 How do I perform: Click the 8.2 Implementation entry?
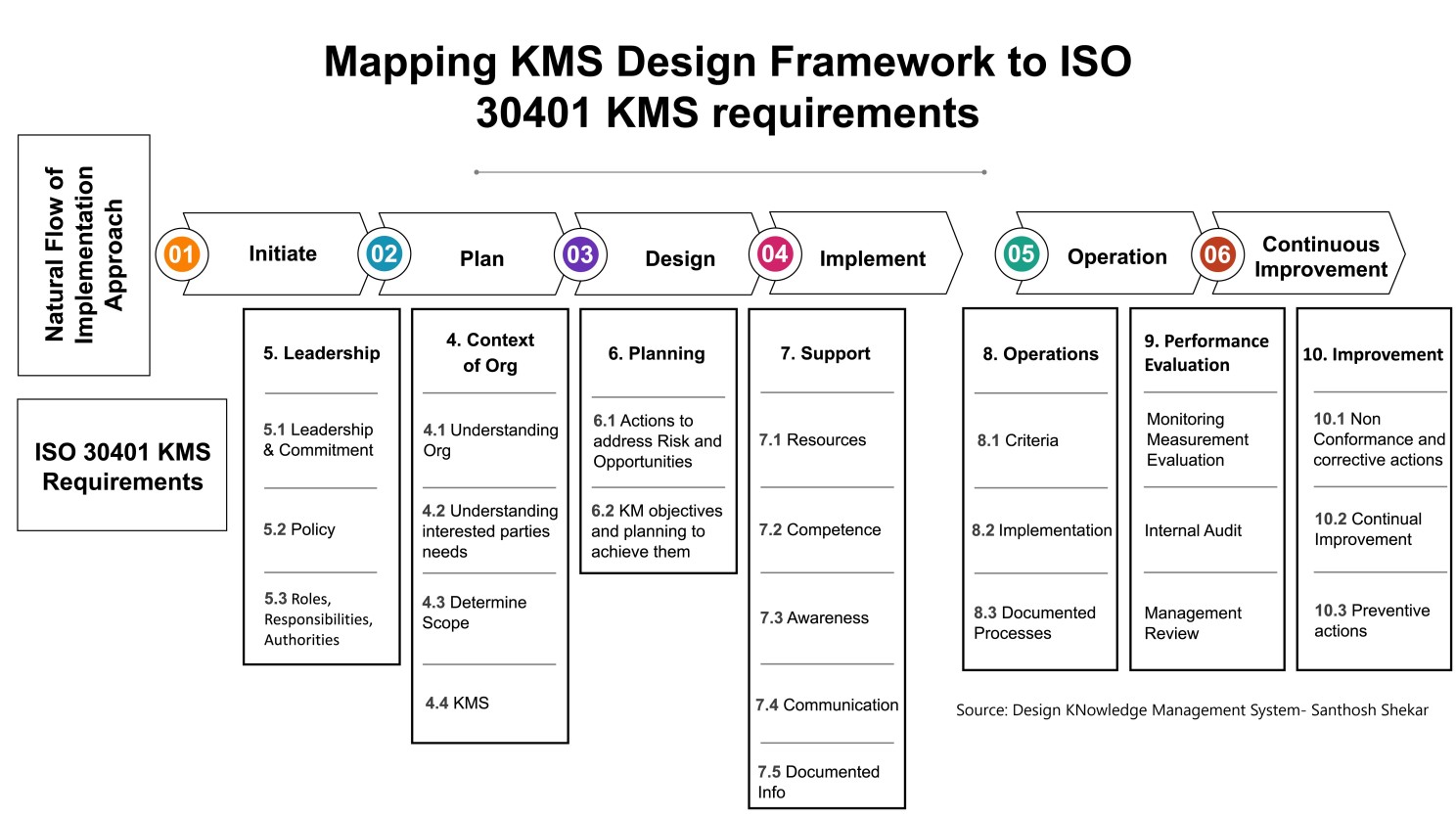(1041, 530)
